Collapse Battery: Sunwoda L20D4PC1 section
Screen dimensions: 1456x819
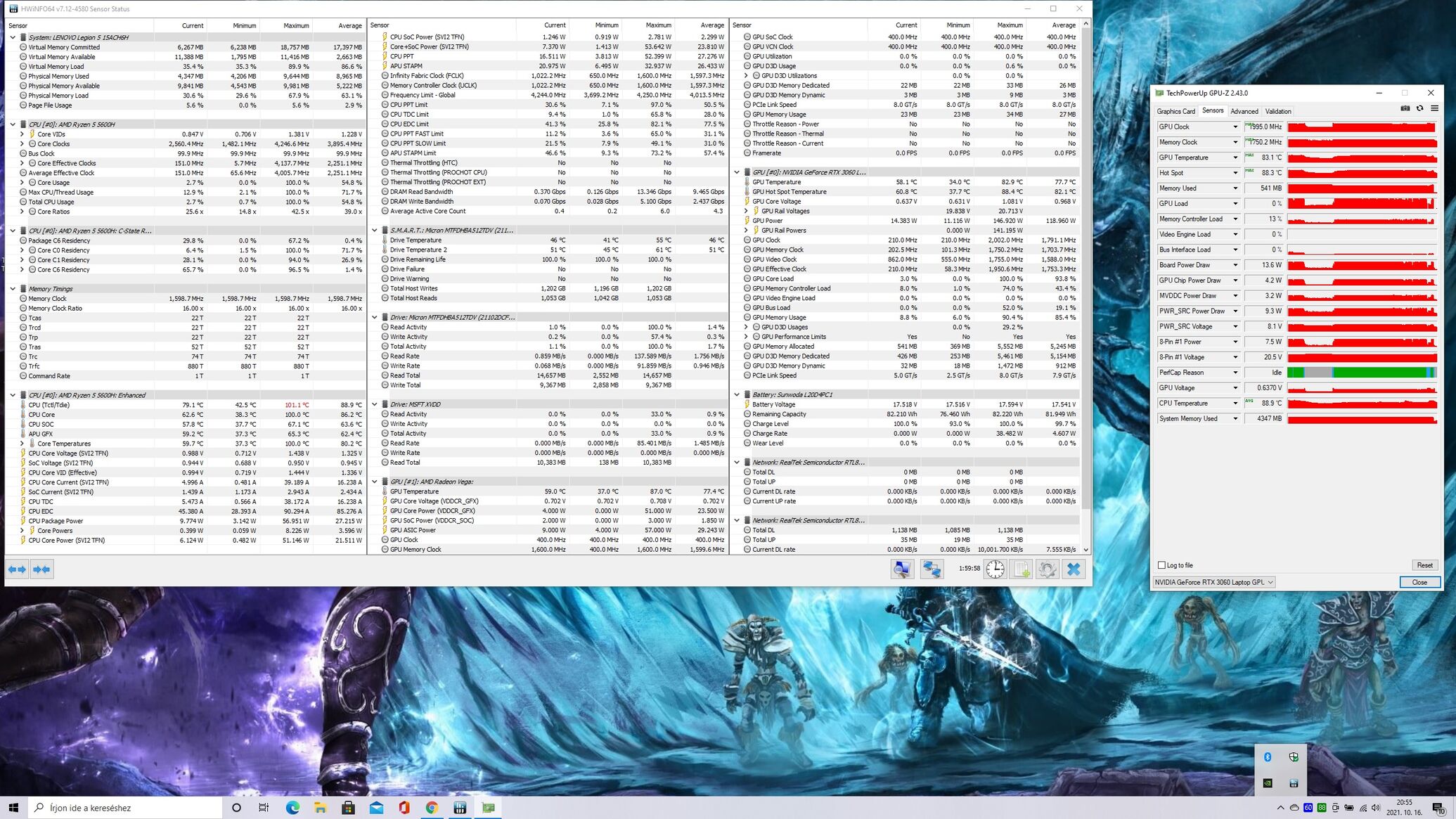pos(737,395)
